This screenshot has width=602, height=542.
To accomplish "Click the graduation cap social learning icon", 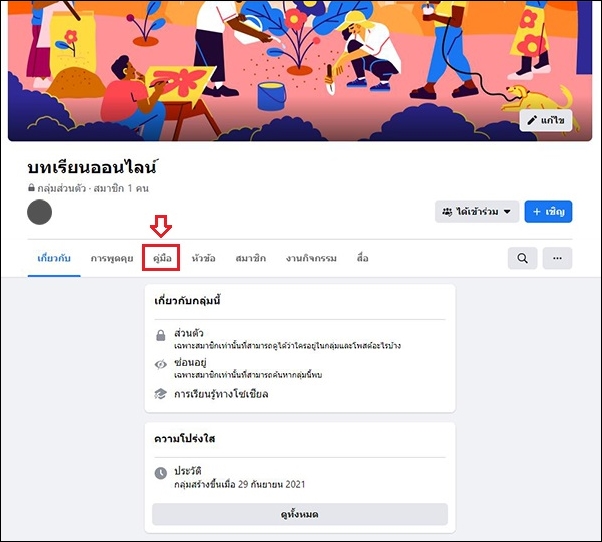I will click(160, 393).
